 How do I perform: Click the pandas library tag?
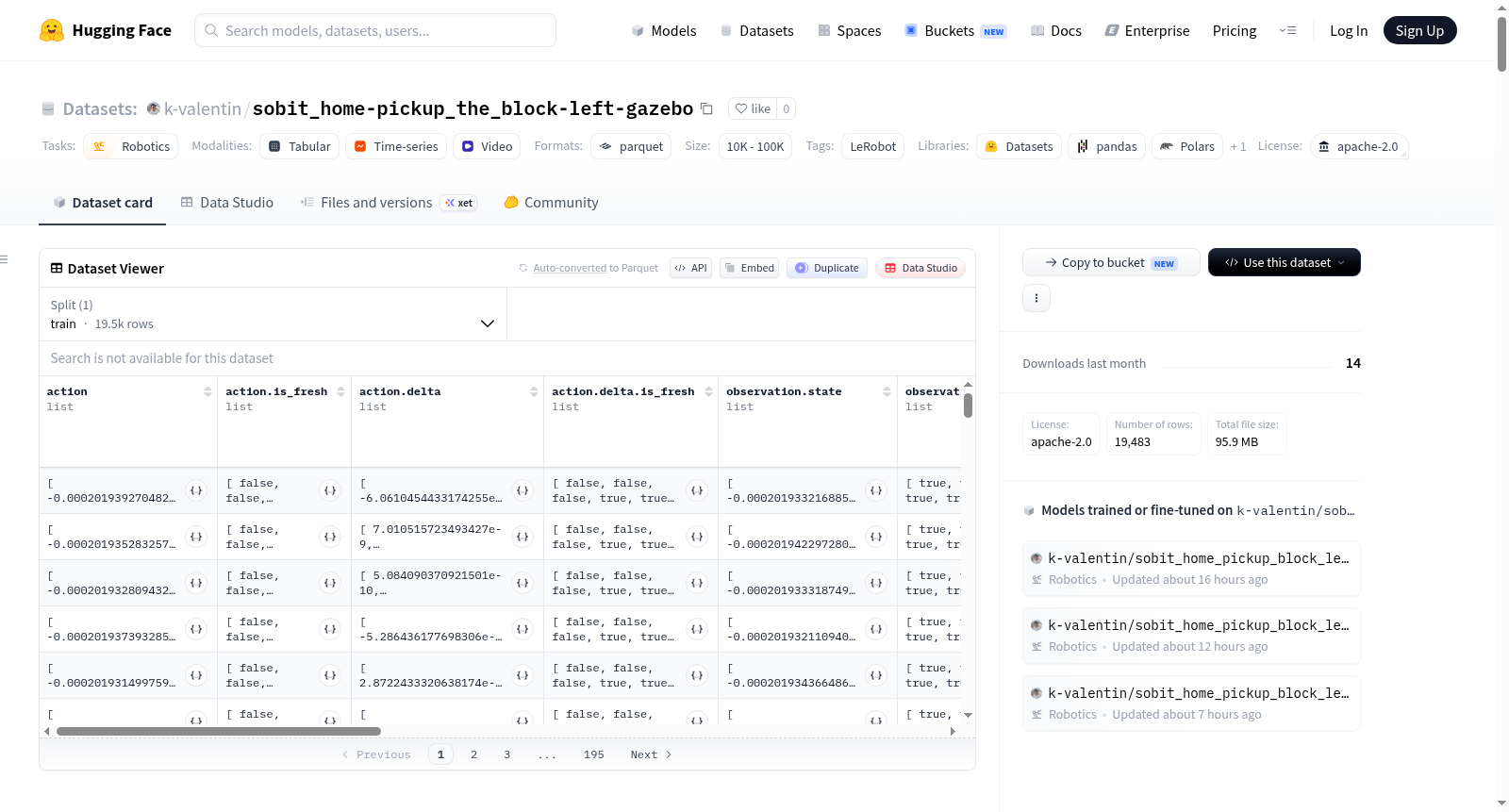point(1107,146)
